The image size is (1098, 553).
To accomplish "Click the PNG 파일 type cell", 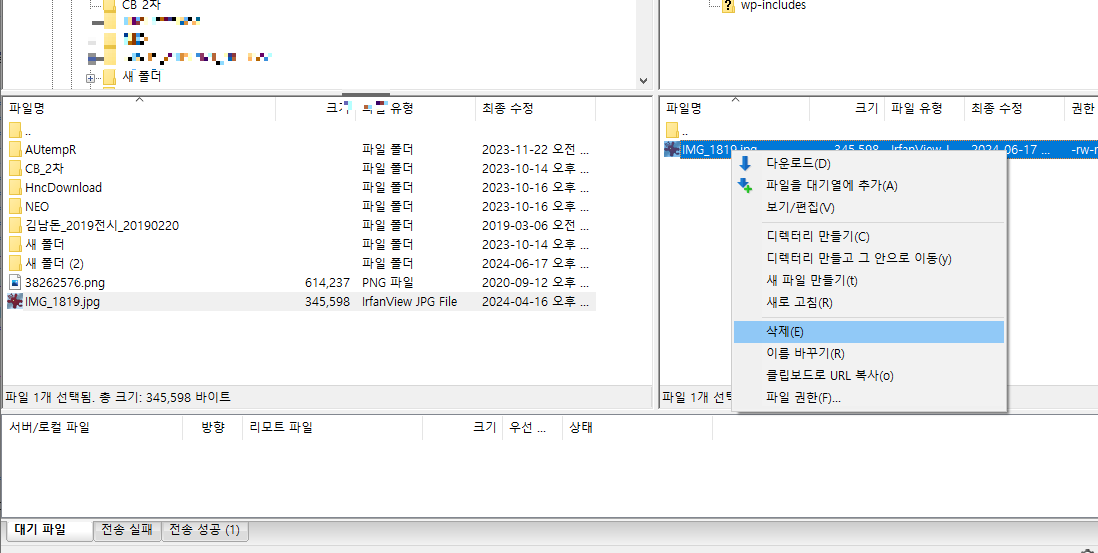I will coord(387,283).
